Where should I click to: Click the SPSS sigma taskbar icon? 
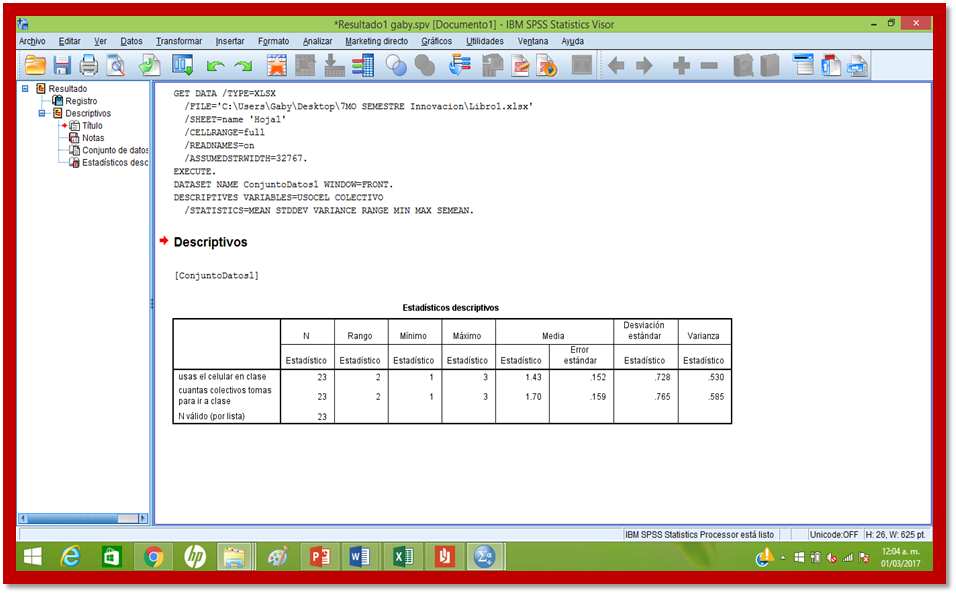(x=485, y=557)
